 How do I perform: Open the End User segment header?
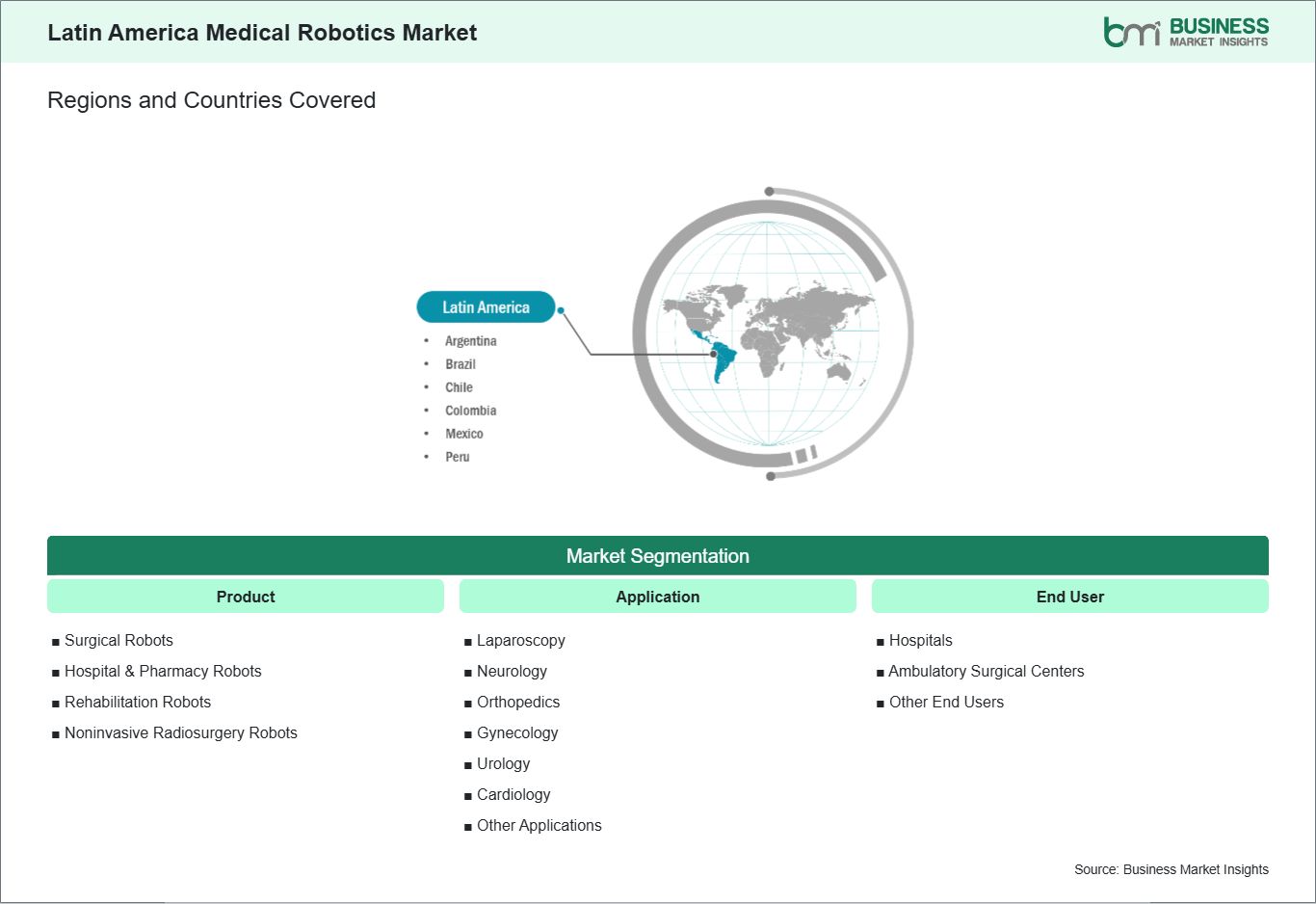(1070, 597)
